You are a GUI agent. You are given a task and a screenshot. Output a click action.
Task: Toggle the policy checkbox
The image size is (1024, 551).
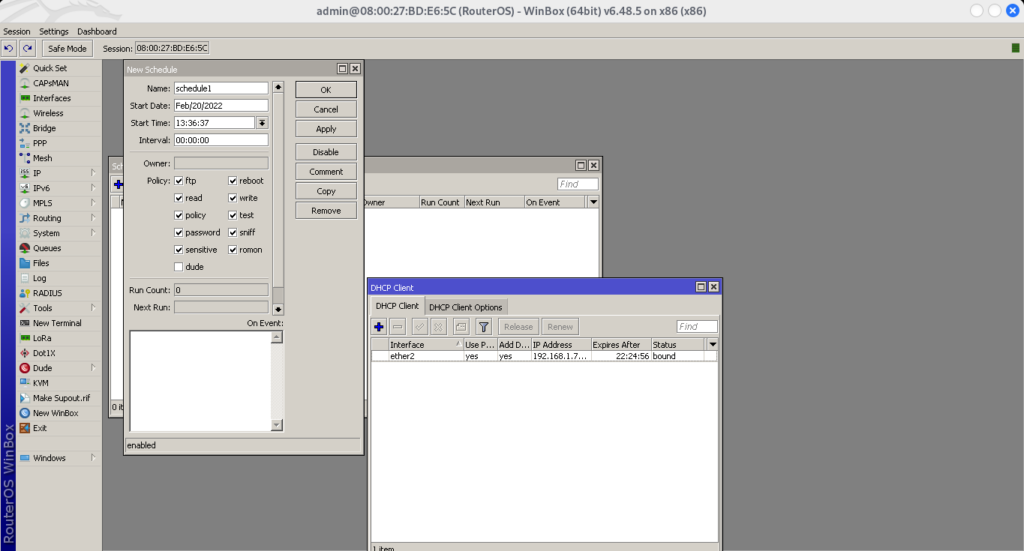tap(178, 215)
